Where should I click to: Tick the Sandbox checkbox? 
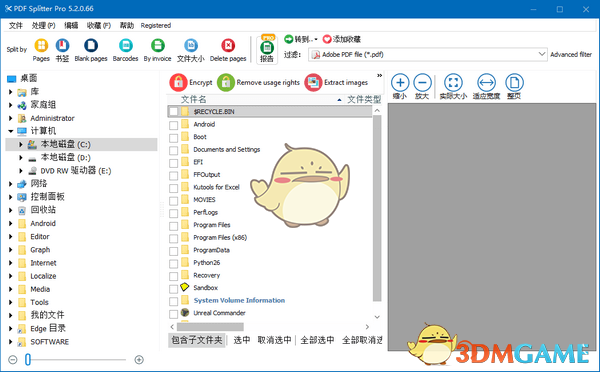(x=173, y=289)
